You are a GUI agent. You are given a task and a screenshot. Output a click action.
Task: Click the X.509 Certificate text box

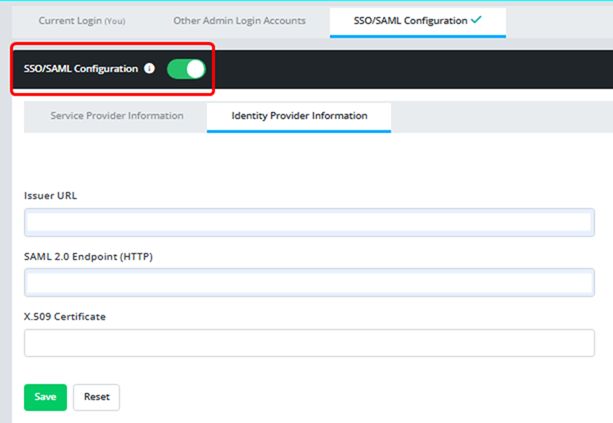[x=309, y=343]
